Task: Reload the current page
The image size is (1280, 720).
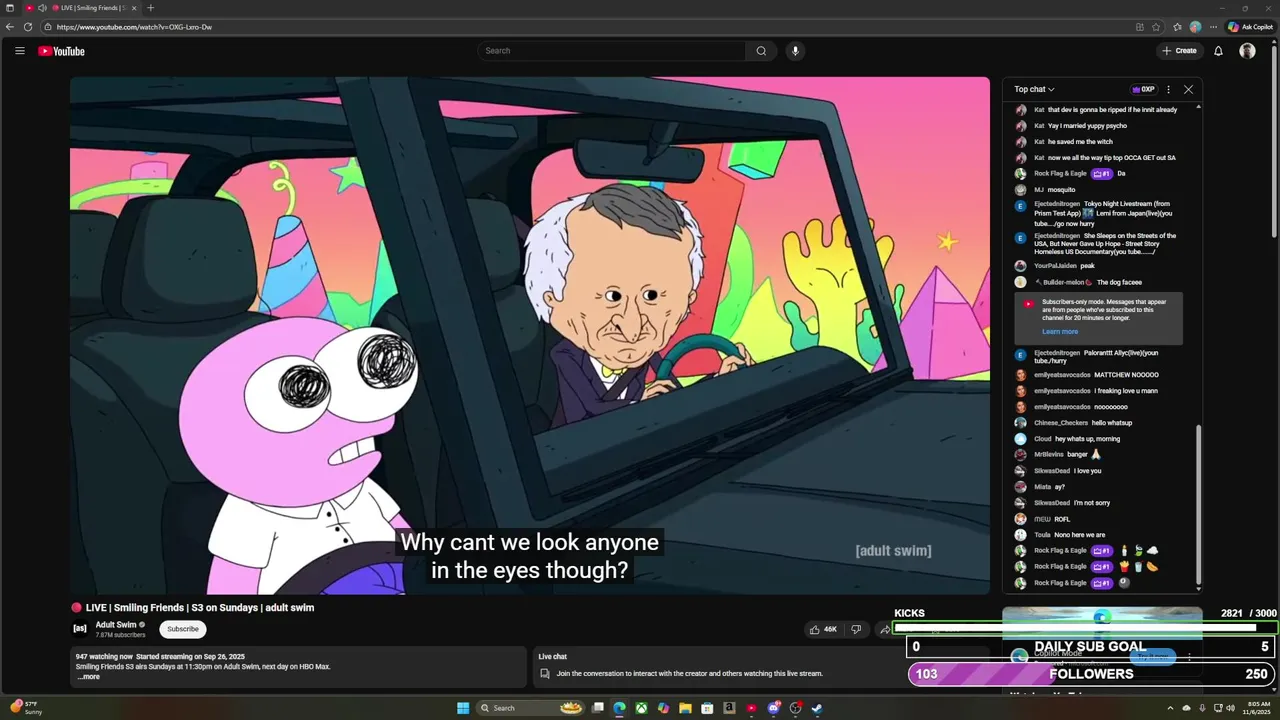Action: pos(28,27)
